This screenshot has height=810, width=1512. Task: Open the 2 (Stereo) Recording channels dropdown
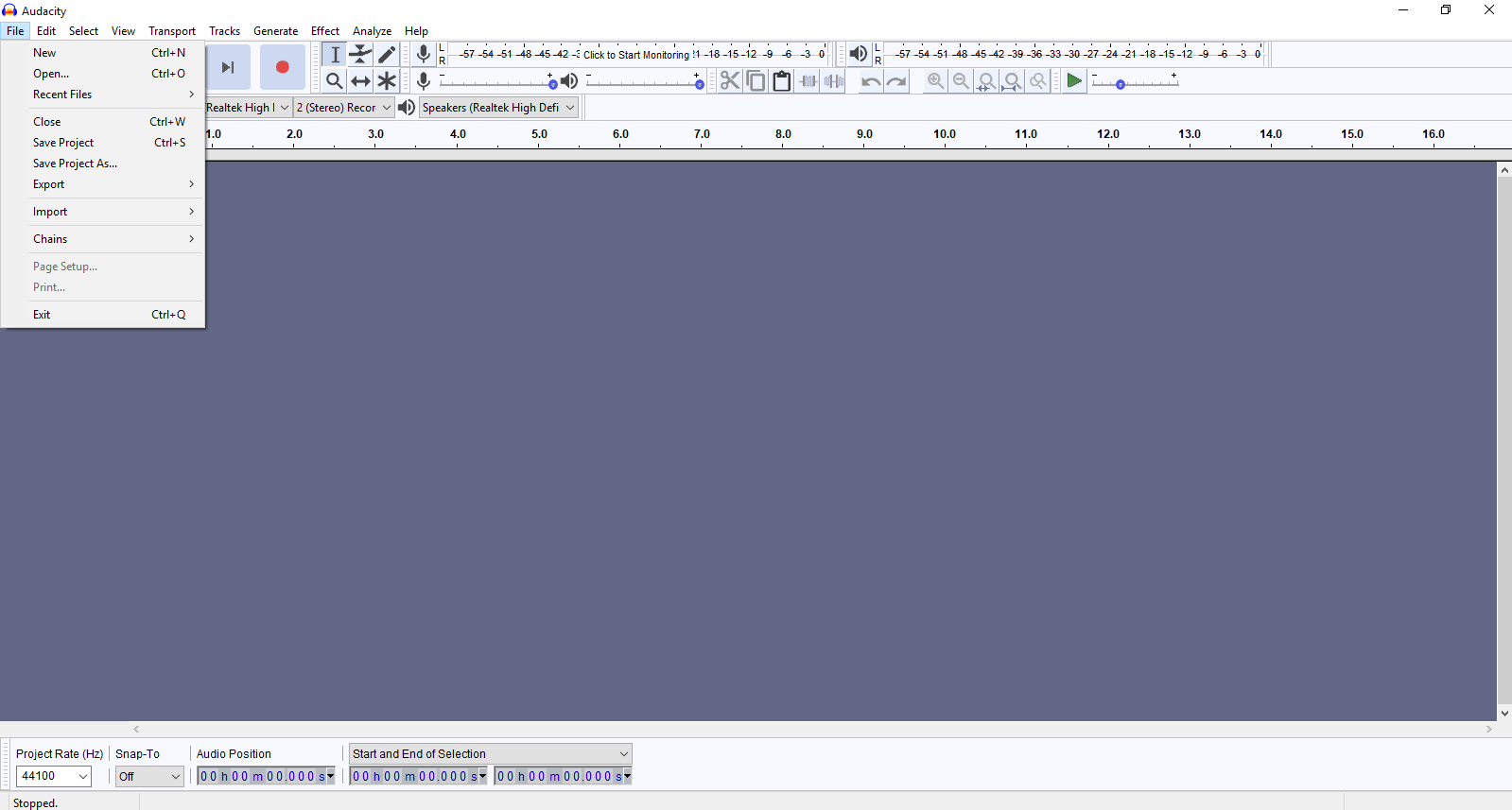[344, 108]
